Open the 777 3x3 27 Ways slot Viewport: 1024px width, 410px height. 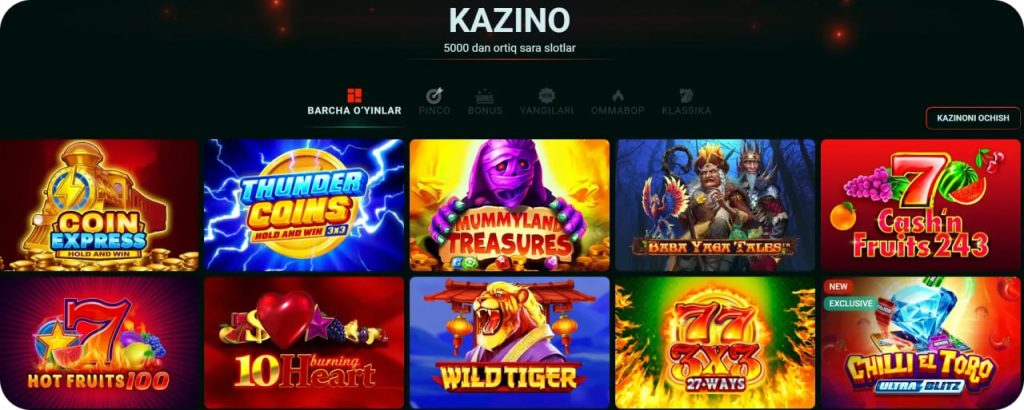(715, 343)
